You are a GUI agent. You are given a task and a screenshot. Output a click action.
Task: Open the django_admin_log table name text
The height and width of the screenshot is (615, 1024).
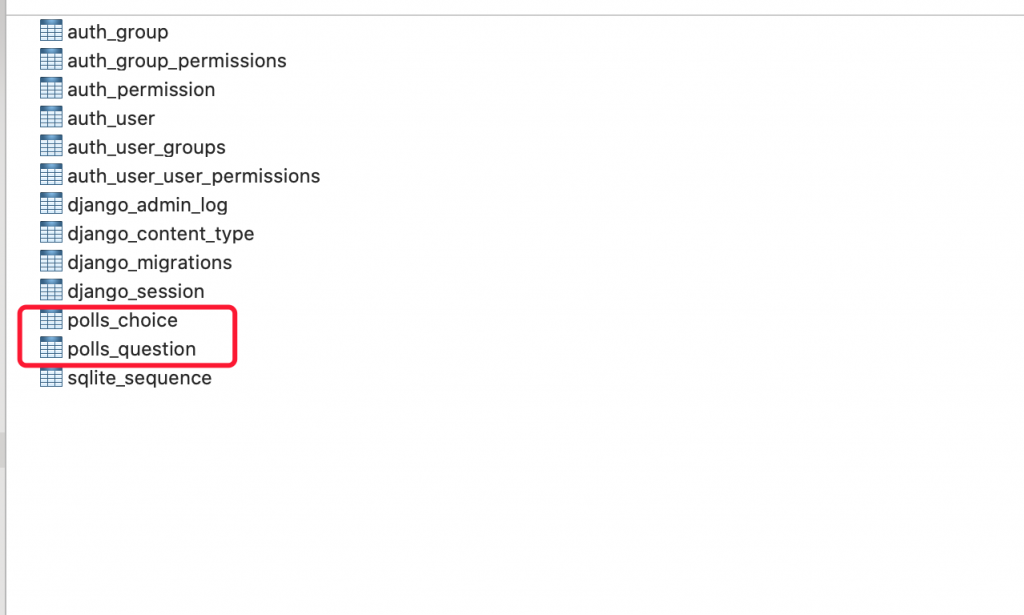click(147, 205)
